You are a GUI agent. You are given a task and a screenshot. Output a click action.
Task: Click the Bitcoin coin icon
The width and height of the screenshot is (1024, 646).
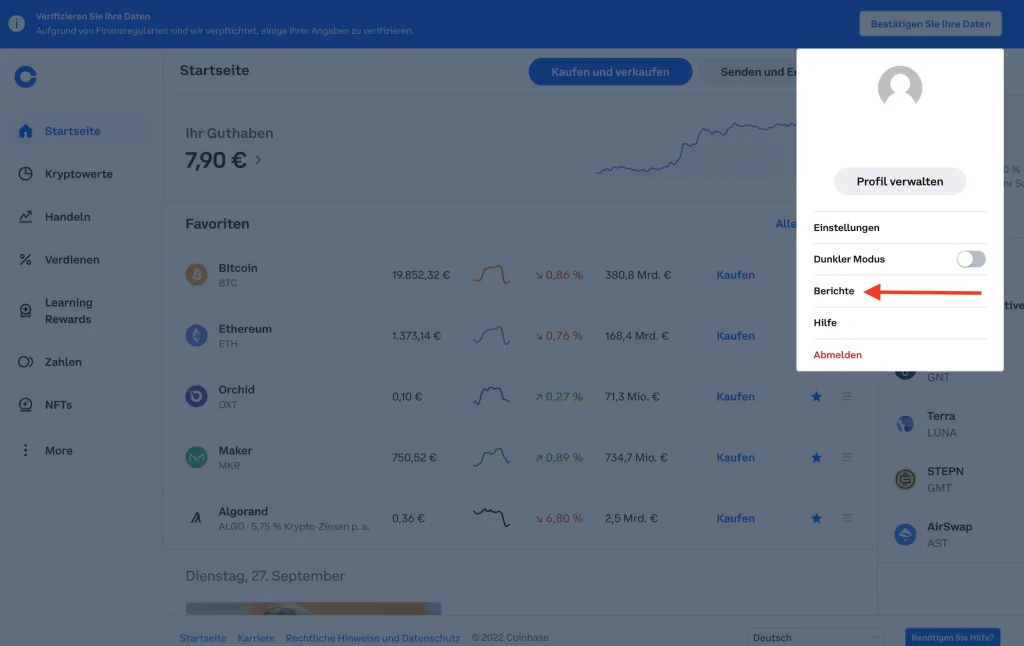click(197, 275)
